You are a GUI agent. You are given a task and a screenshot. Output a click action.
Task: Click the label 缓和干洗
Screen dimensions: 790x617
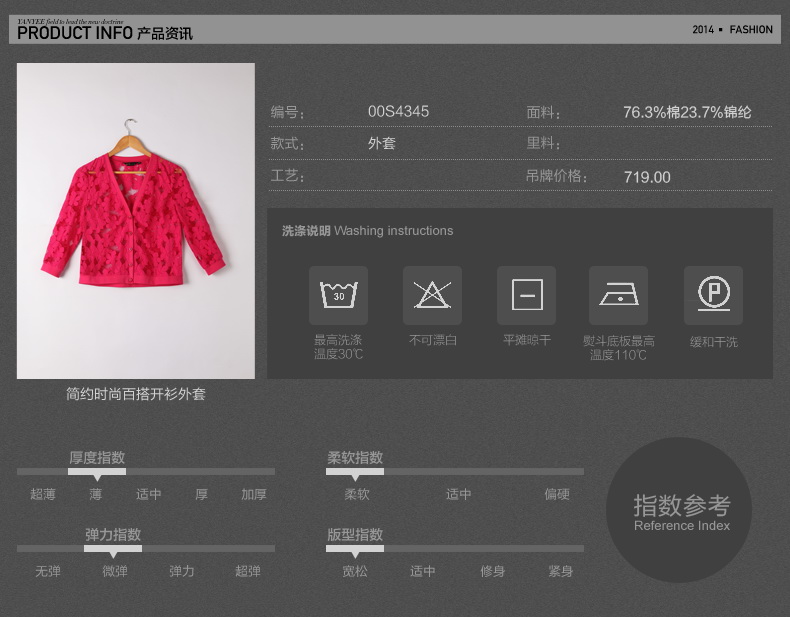pyautogui.click(x=713, y=342)
